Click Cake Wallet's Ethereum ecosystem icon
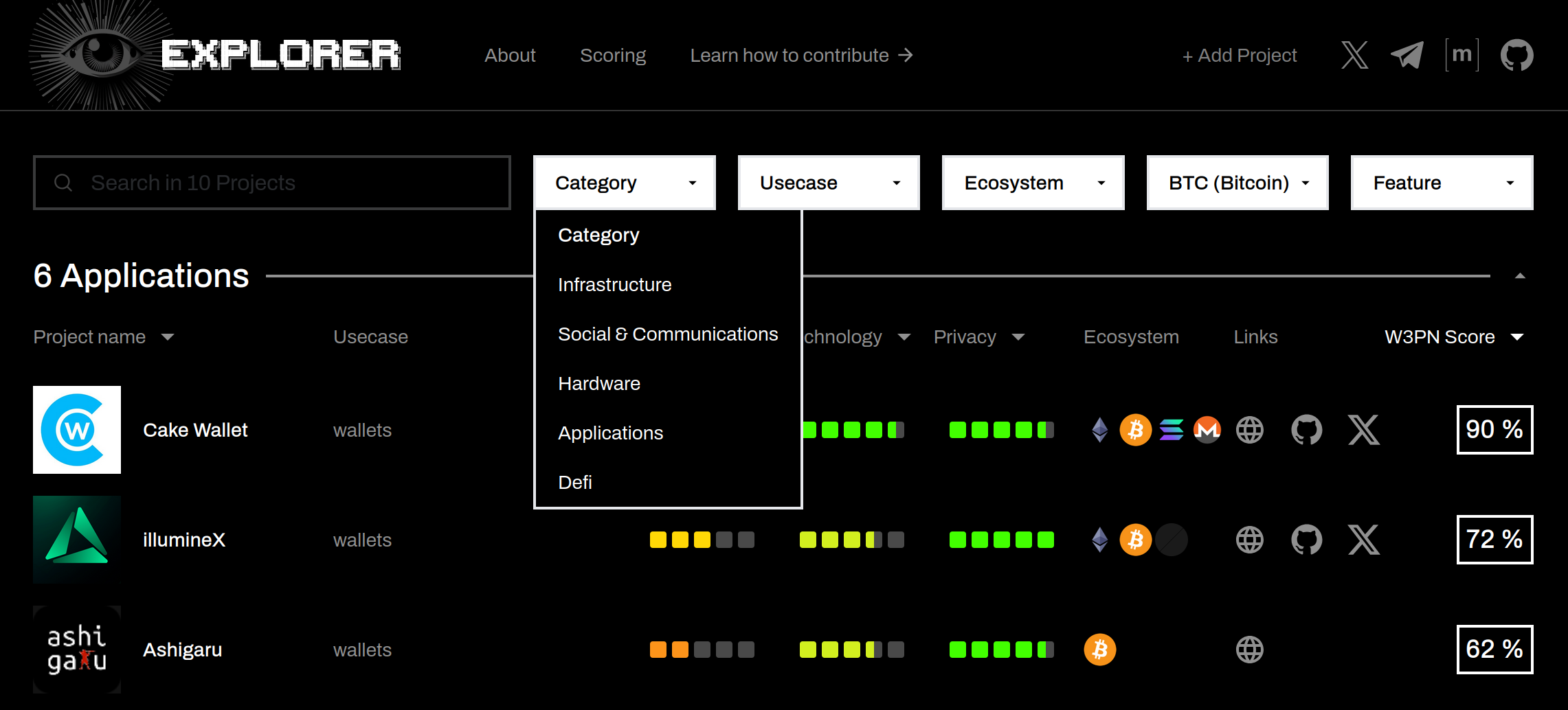The width and height of the screenshot is (1568, 710). tap(1100, 430)
